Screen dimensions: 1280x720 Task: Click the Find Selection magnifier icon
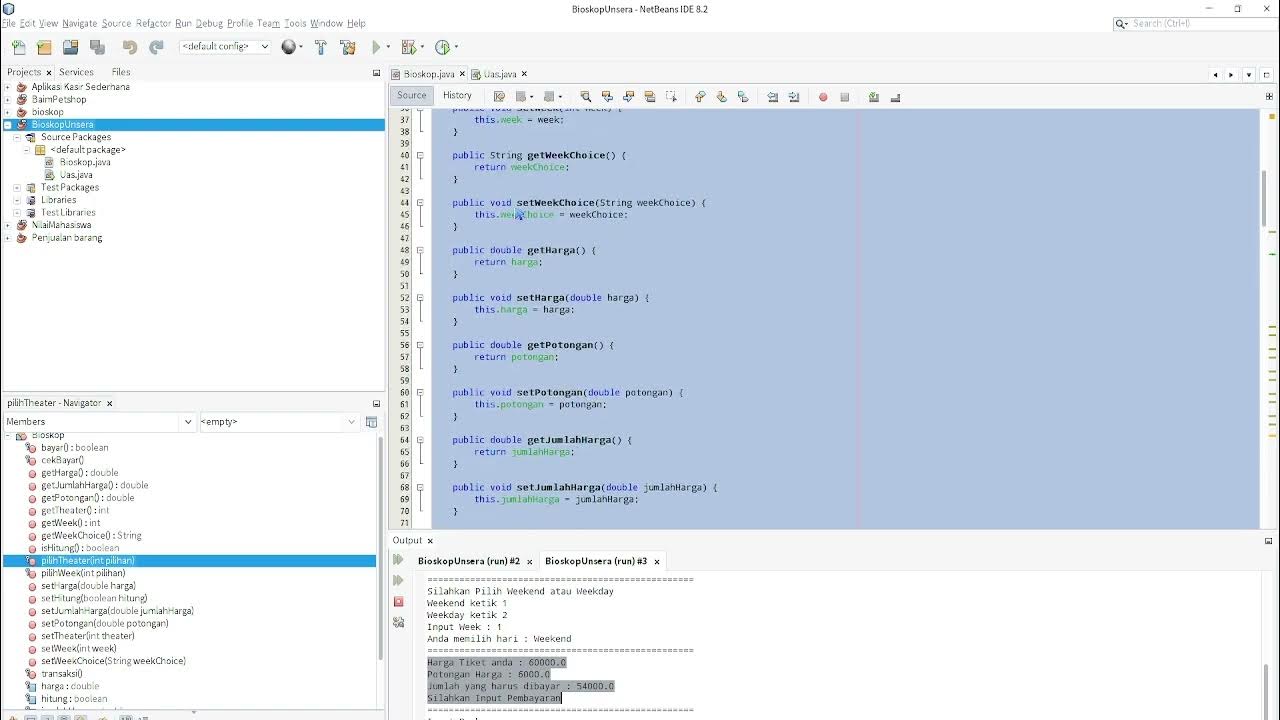[586, 97]
